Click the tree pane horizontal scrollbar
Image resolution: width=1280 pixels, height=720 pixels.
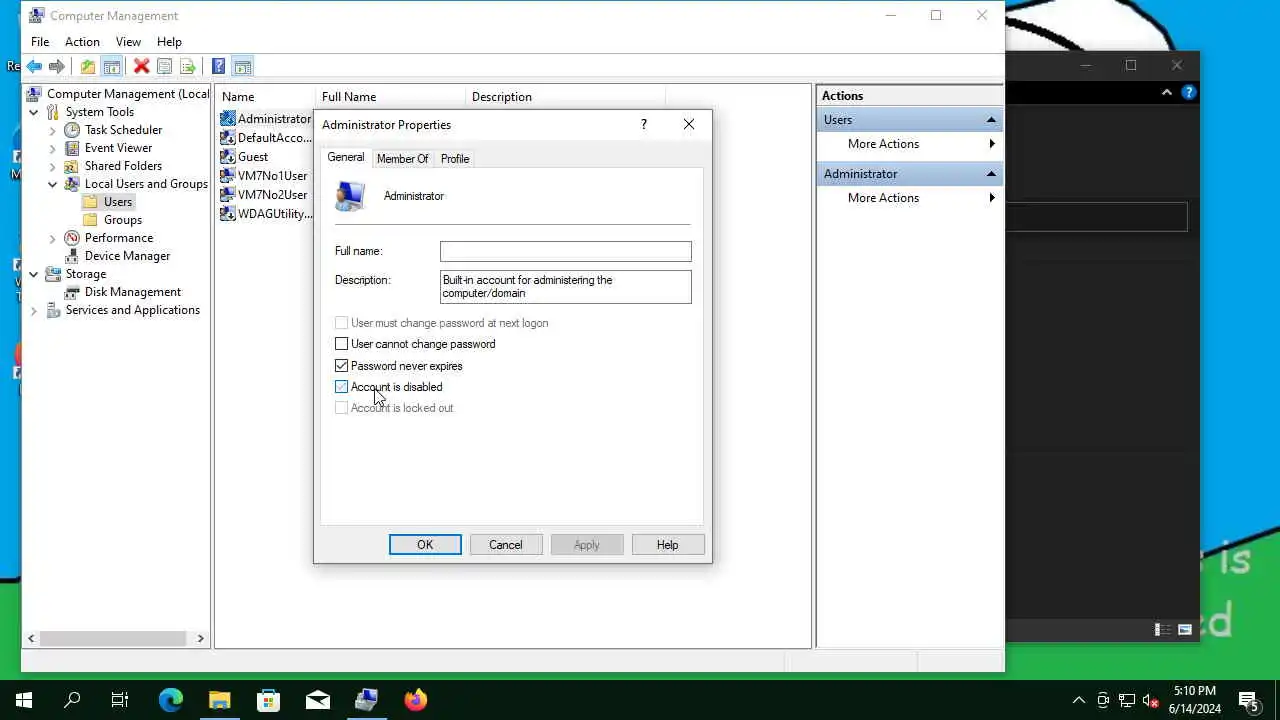(x=115, y=638)
